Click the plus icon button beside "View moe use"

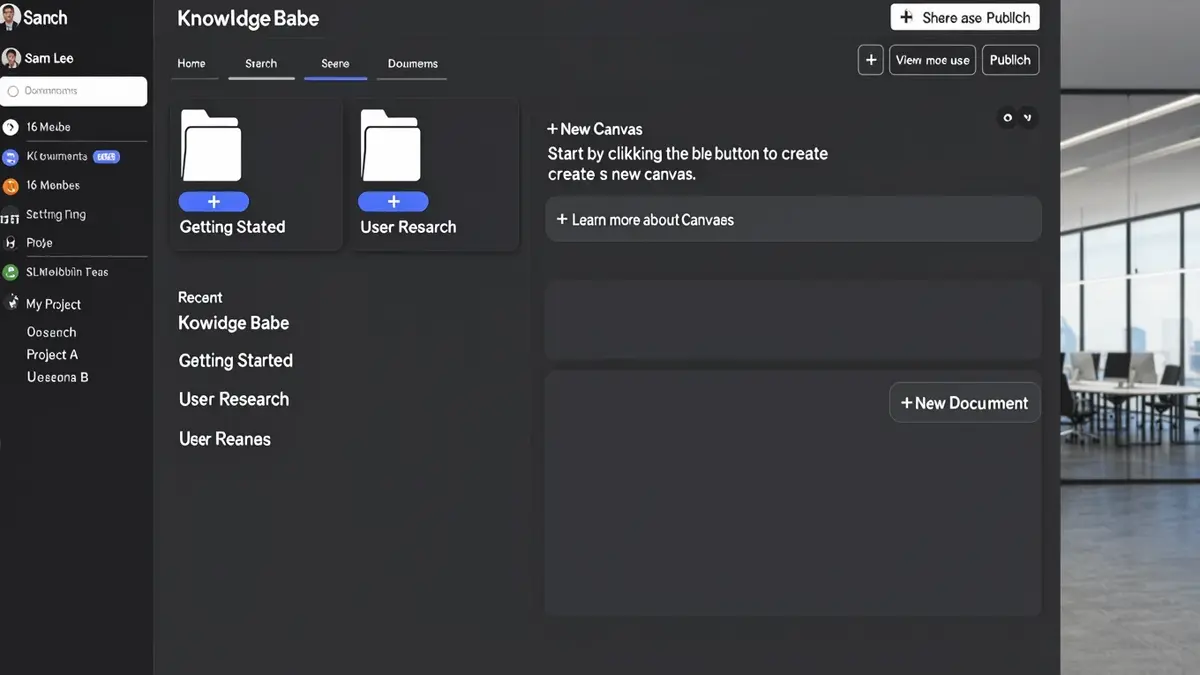871,60
